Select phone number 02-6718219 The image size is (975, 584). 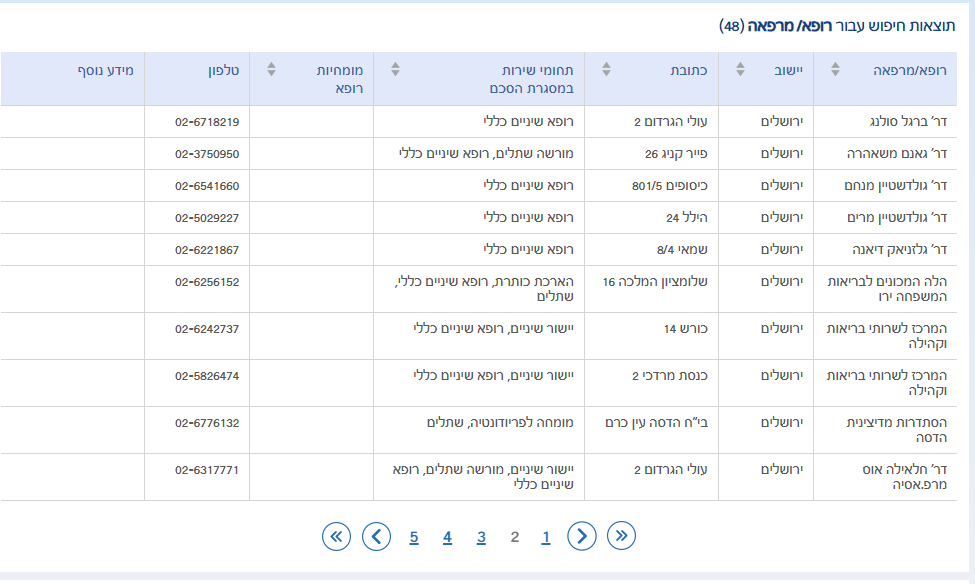click(207, 122)
